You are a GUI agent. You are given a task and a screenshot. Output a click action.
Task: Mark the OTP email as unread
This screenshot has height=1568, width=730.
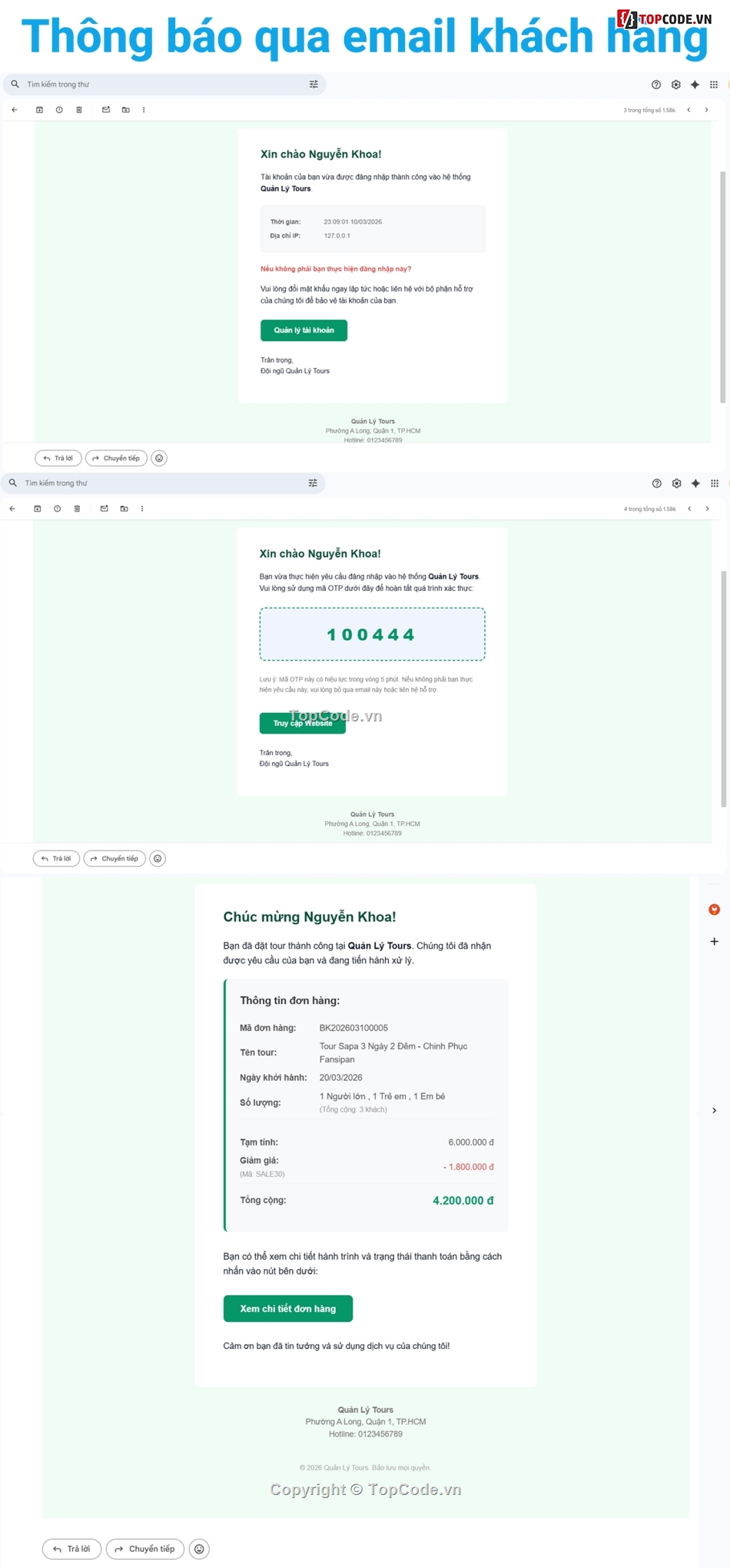(x=105, y=509)
